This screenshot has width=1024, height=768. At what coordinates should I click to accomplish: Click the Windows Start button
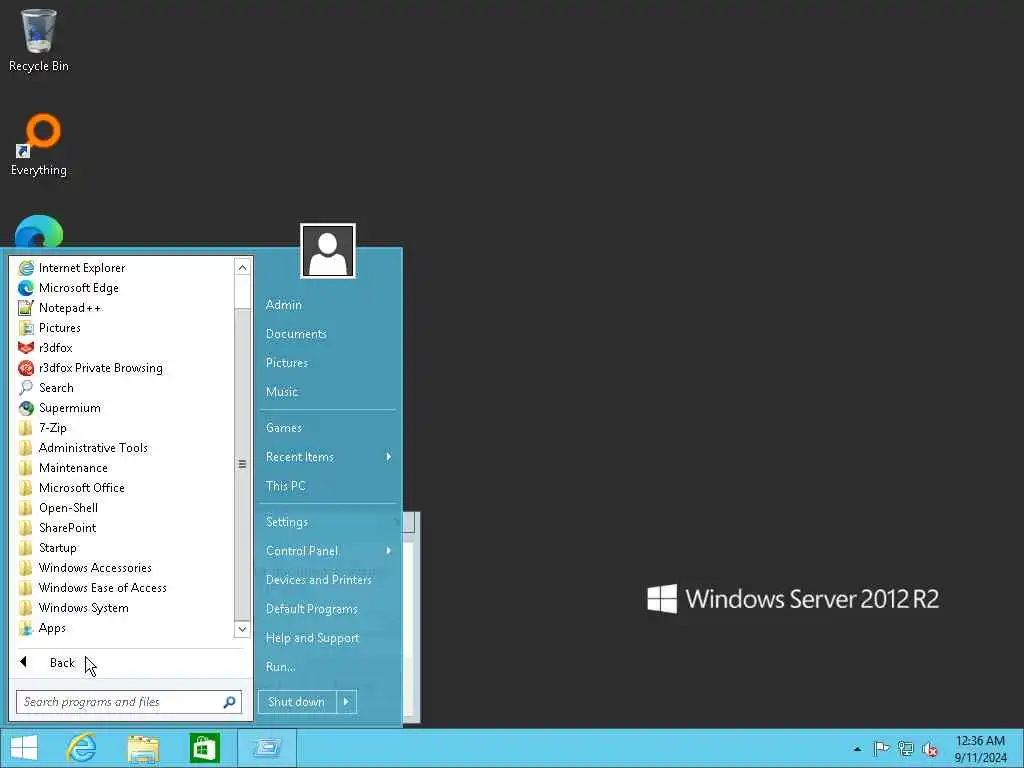coord(24,748)
